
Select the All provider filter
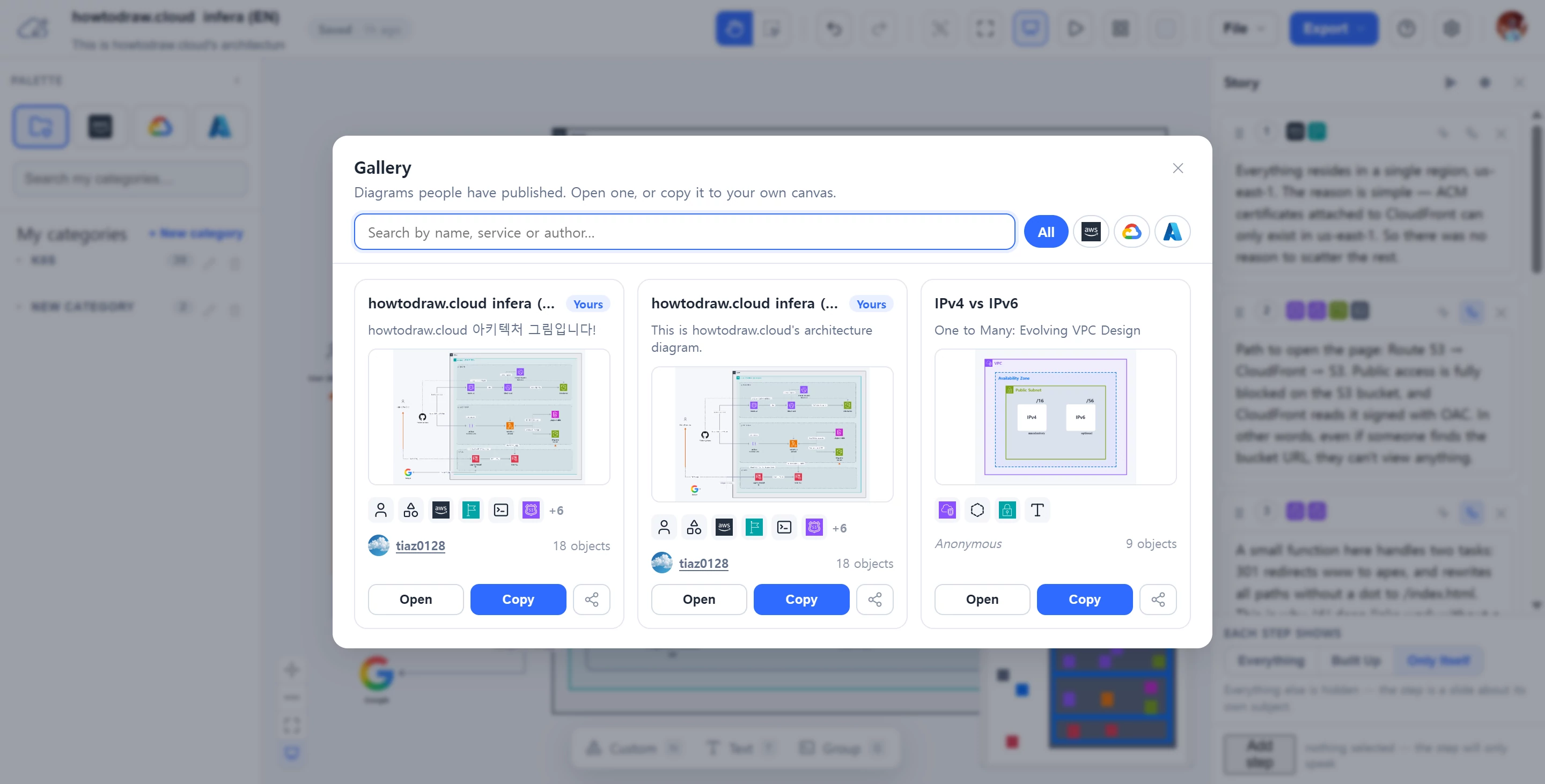click(x=1046, y=232)
